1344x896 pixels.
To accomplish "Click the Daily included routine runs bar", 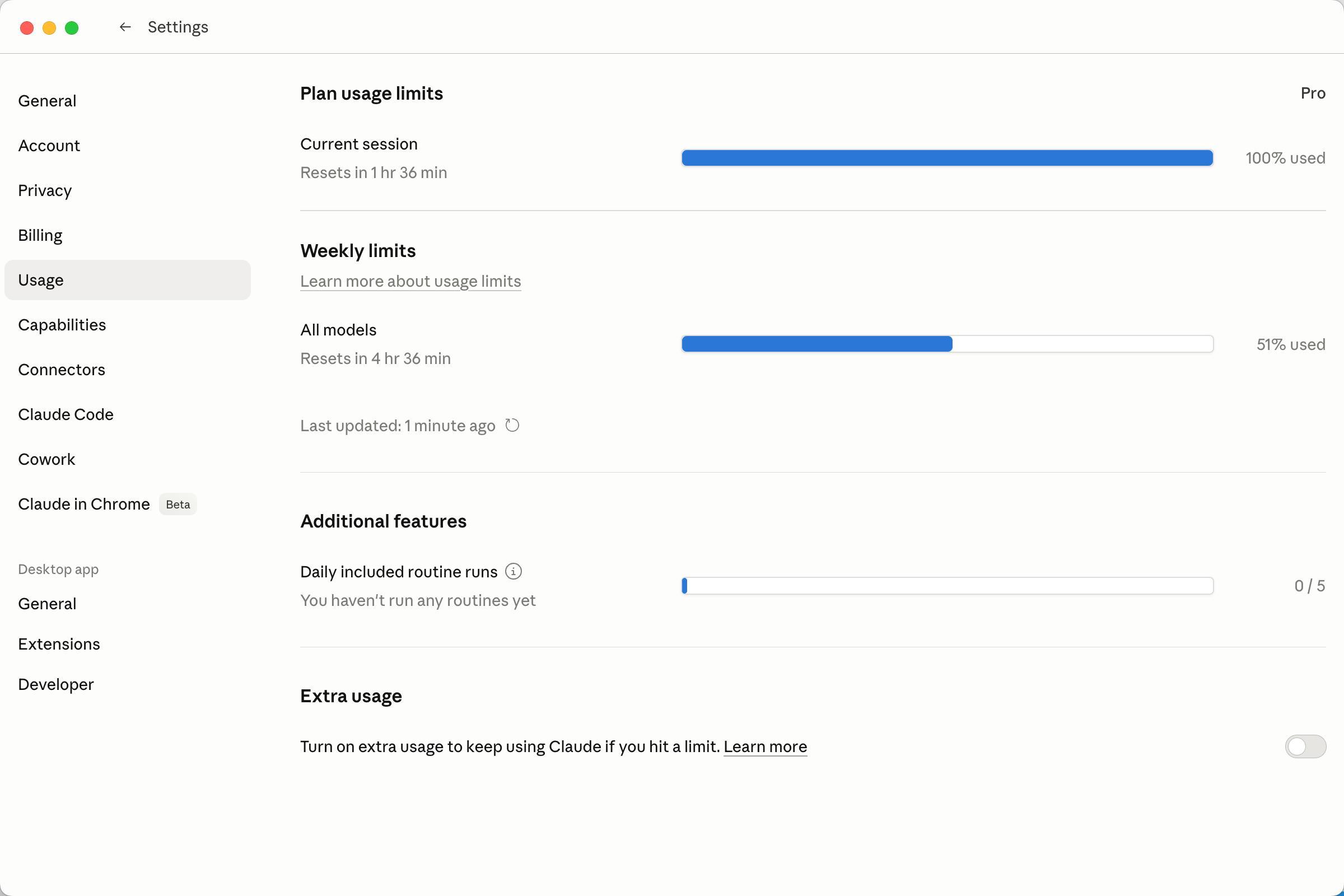I will pos(947,586).
